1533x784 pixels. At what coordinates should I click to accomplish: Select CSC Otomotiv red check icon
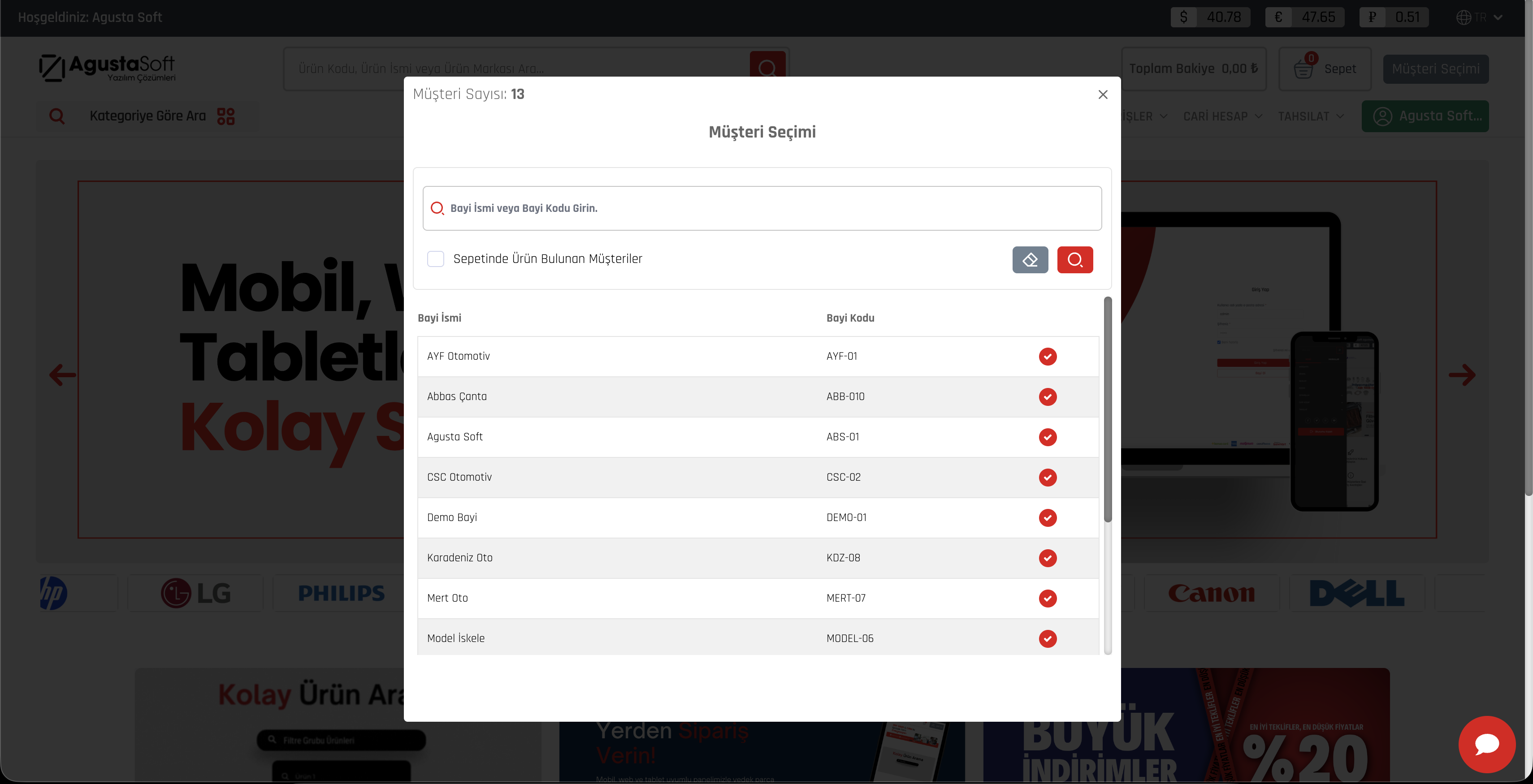pos(1048,477)
